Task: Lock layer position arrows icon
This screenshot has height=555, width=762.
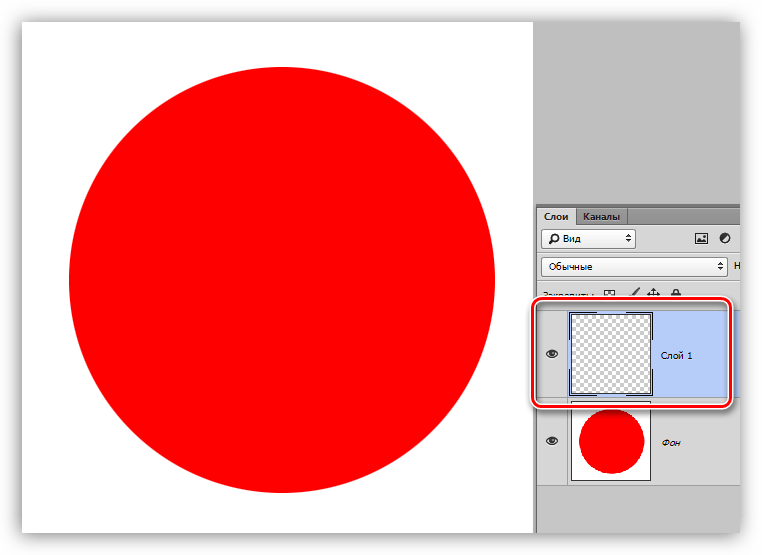Action: 653,292
